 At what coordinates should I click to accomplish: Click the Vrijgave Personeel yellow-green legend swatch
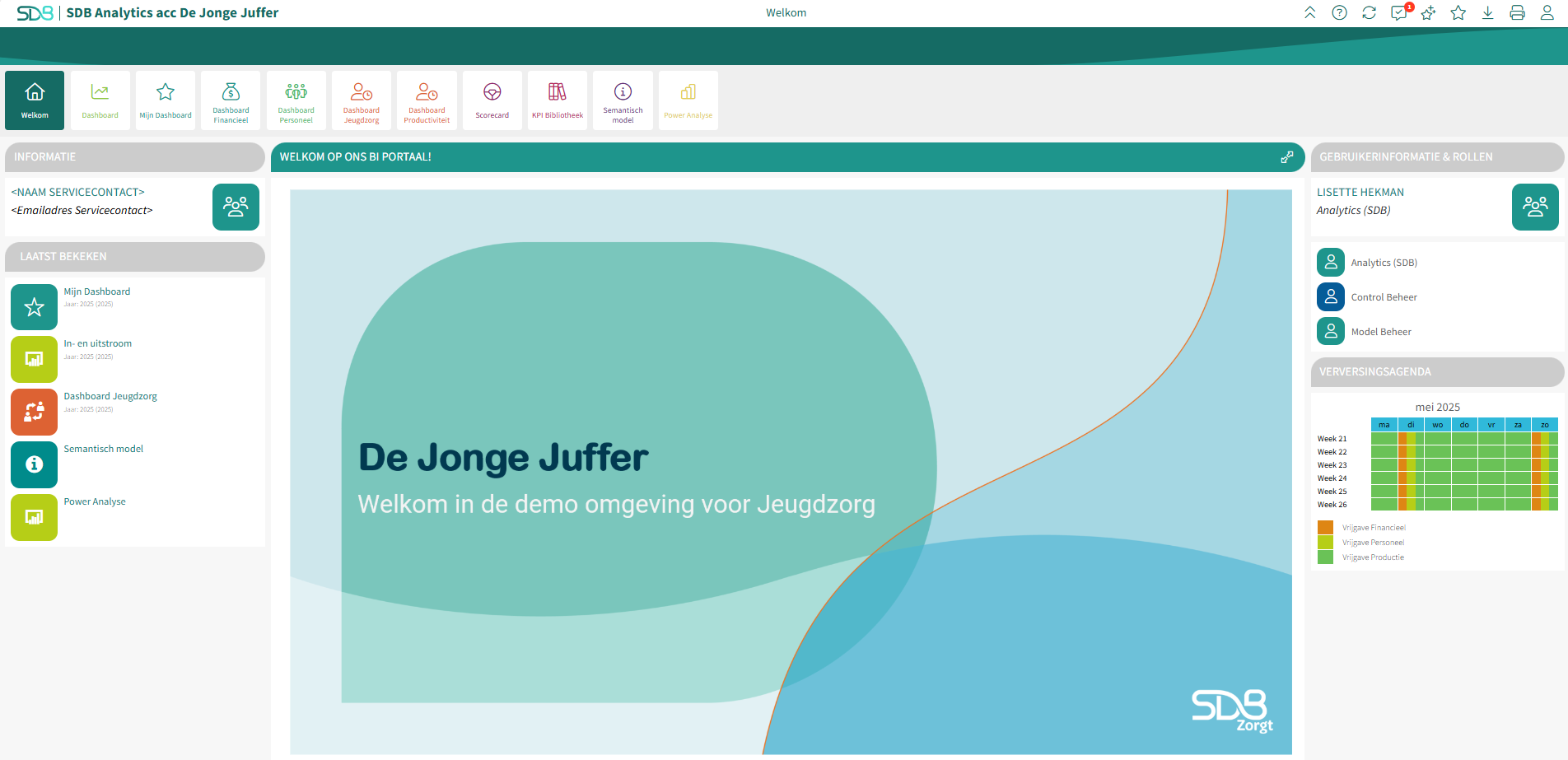click(x=1325, y=543)
